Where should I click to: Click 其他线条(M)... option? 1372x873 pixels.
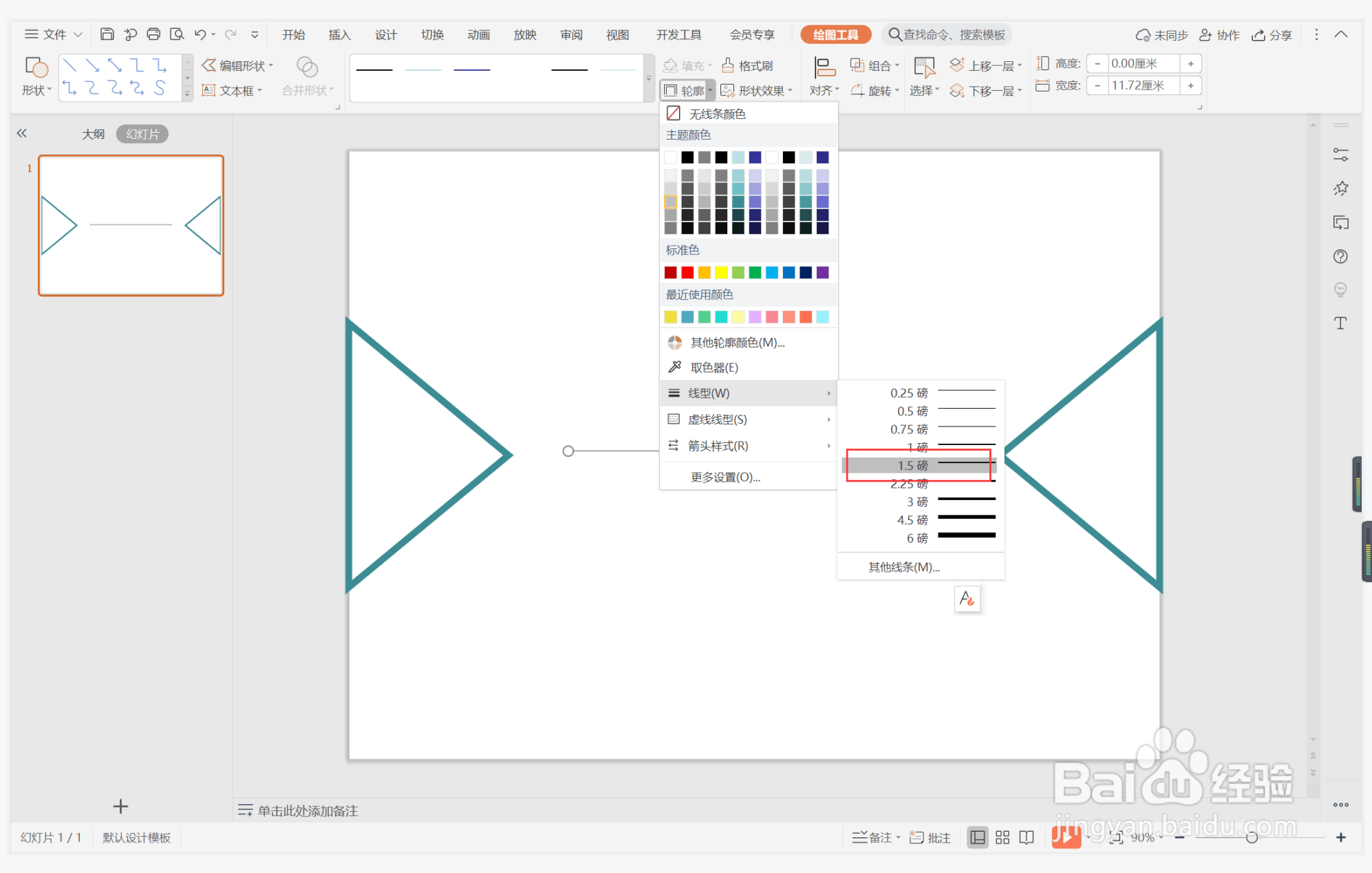tap(903, 567)
